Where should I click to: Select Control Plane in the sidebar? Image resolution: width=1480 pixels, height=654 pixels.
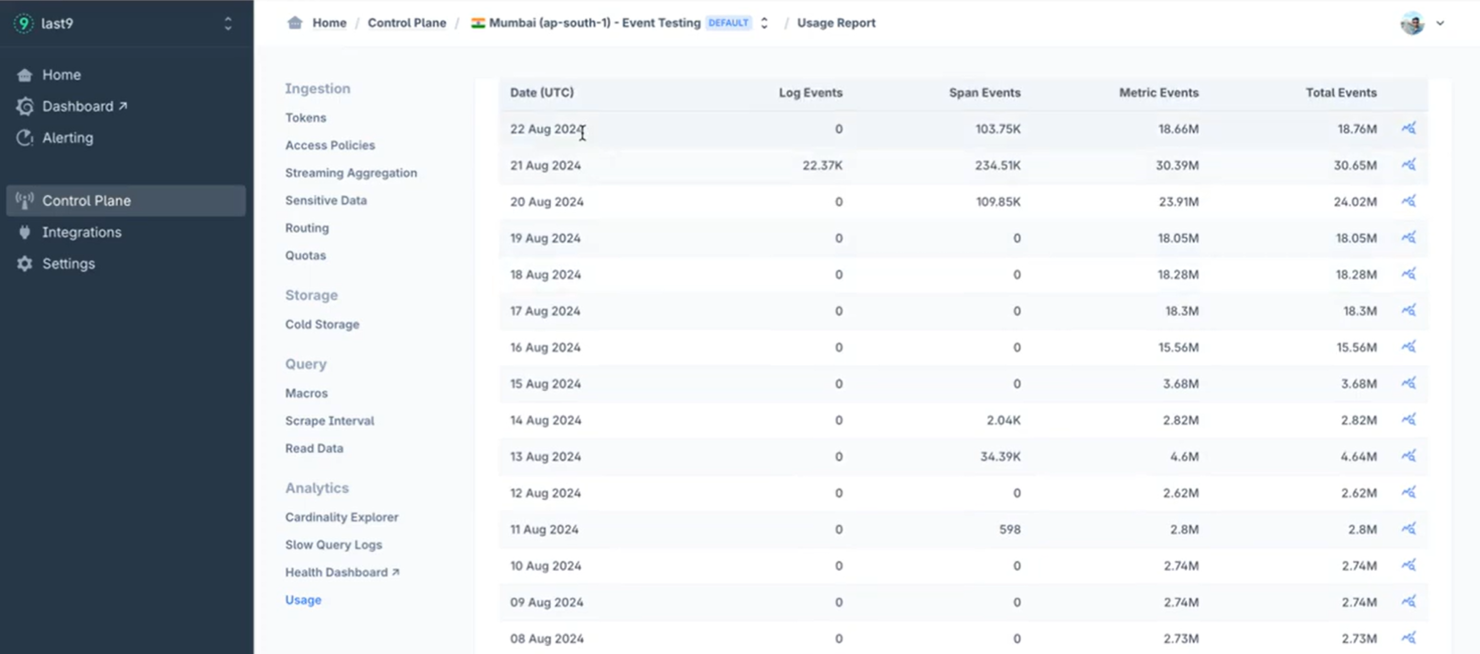click(x=126, y=201)
